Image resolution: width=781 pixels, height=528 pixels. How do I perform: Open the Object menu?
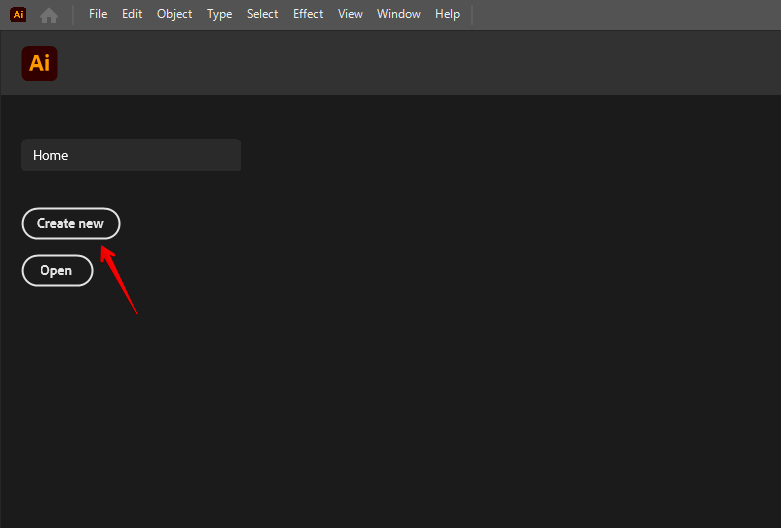[174, 14]
